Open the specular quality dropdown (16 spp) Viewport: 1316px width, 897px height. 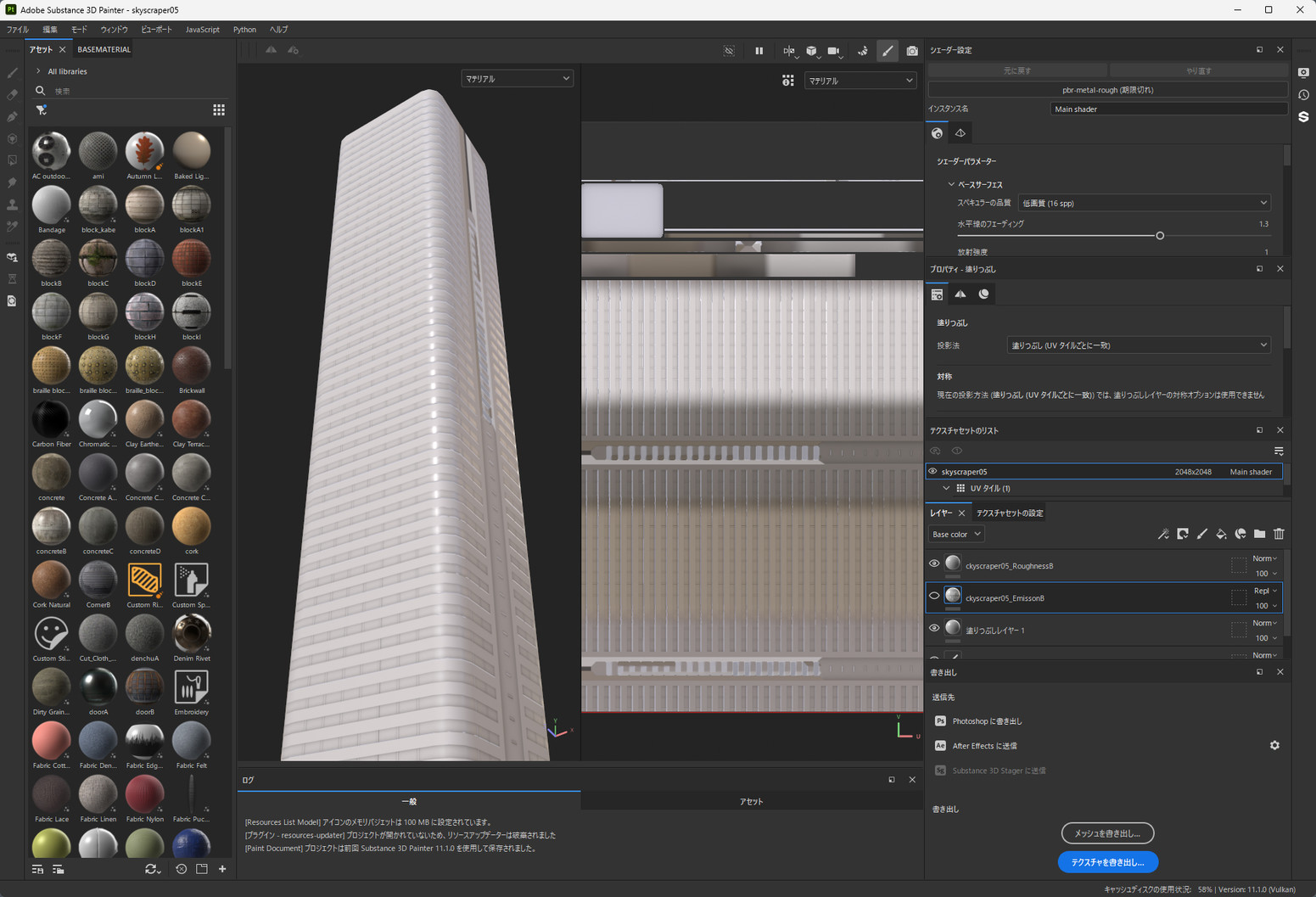coord(1143,203)
